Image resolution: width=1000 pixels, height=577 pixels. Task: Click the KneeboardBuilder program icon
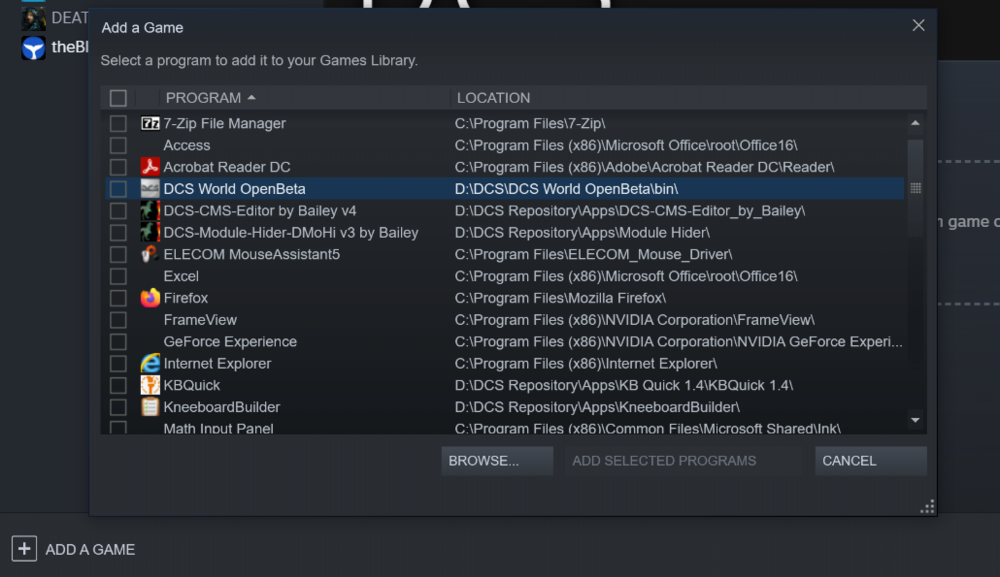point(150,407)
